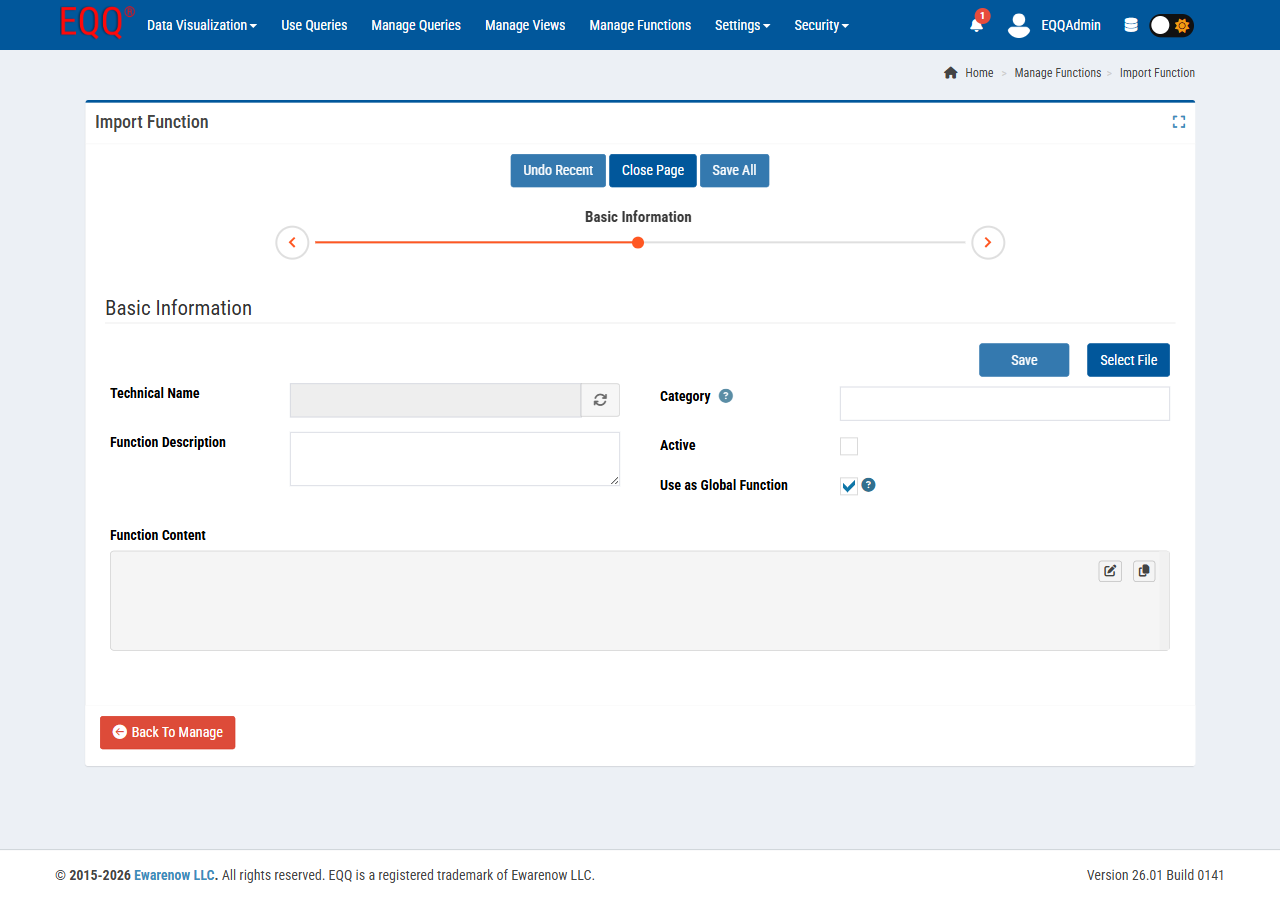1280x900 pixels.
Task: Click help icon next to Global Function
Action: tap(868, 485)
